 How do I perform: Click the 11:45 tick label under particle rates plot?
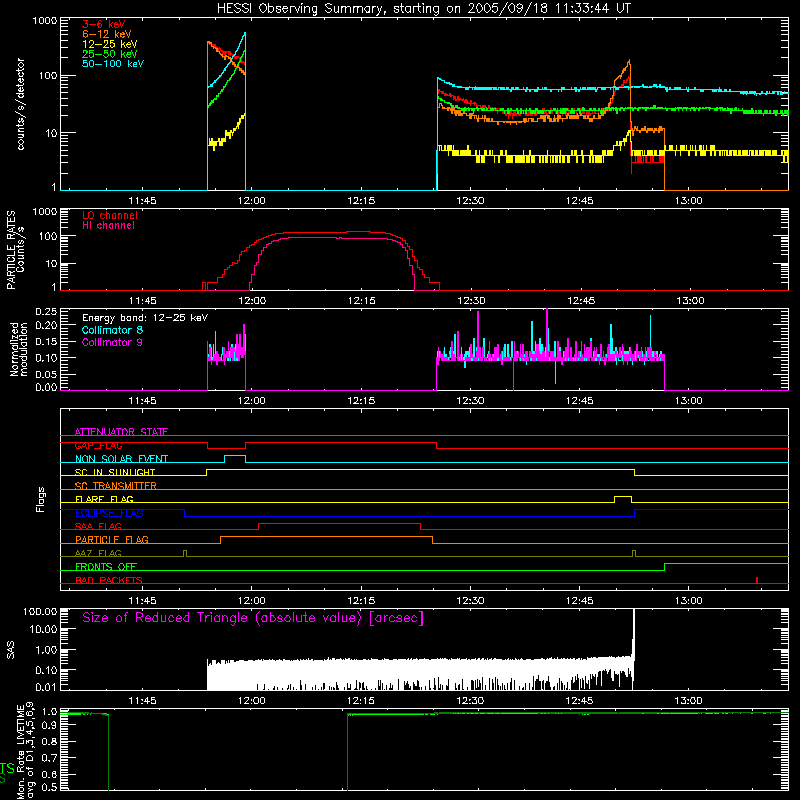142,301
